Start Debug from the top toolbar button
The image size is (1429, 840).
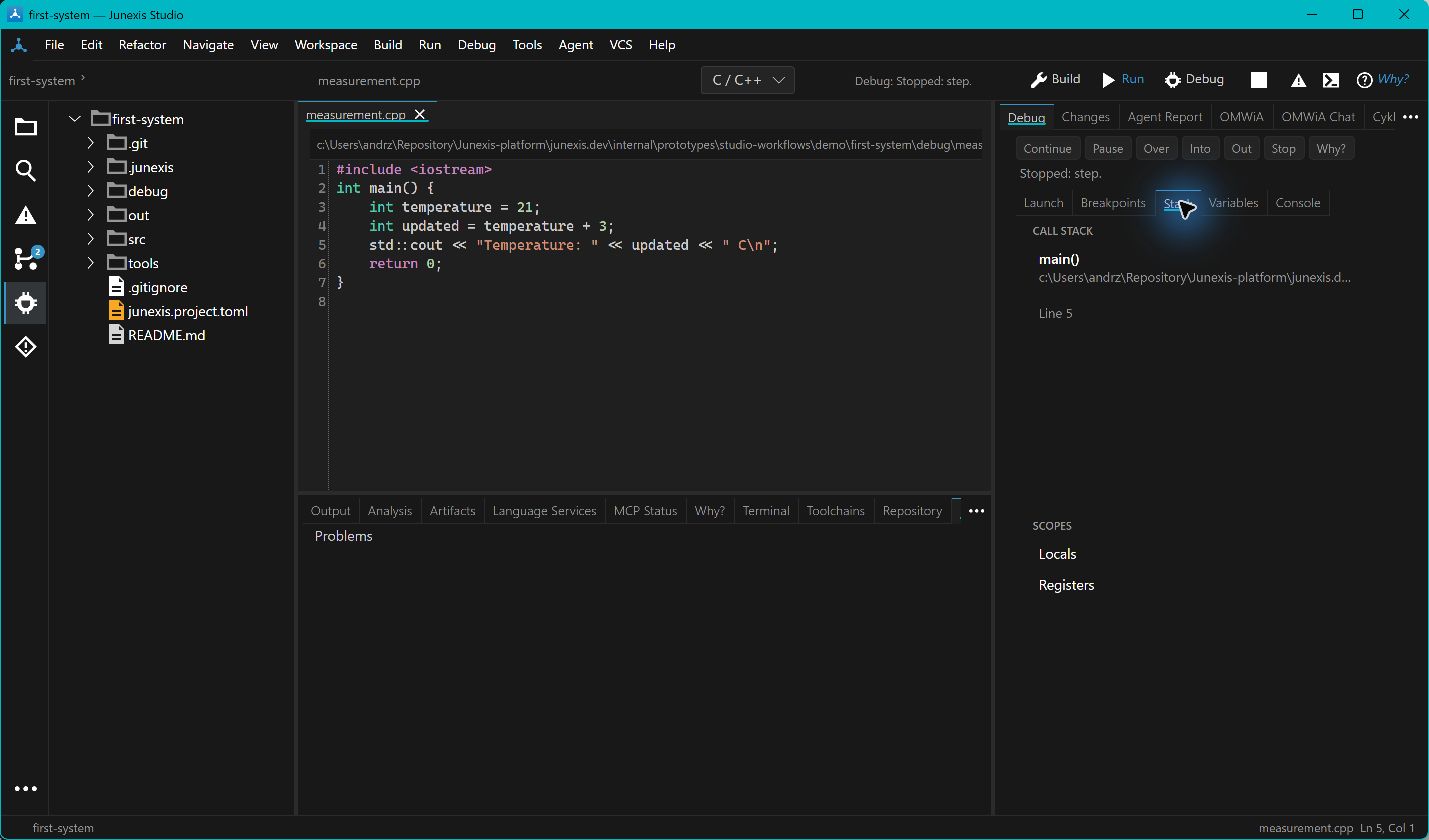pos(1194,80)
